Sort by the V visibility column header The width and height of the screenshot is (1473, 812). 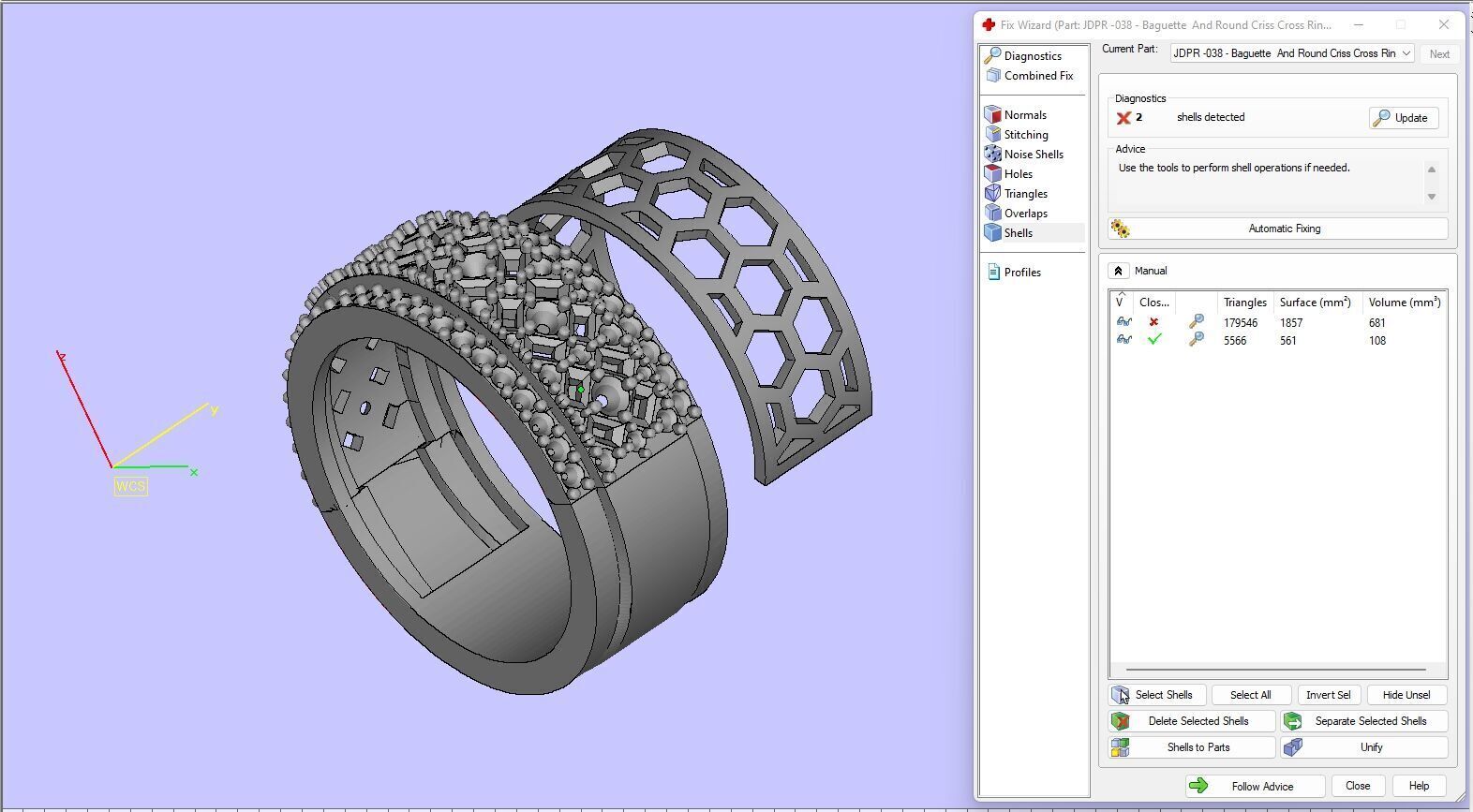(x=1122, y=303)
